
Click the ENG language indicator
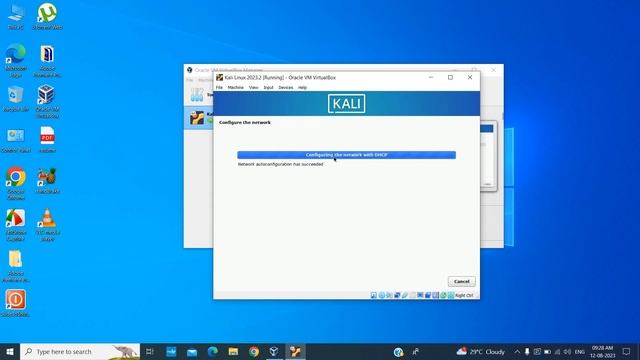point(580,351)
